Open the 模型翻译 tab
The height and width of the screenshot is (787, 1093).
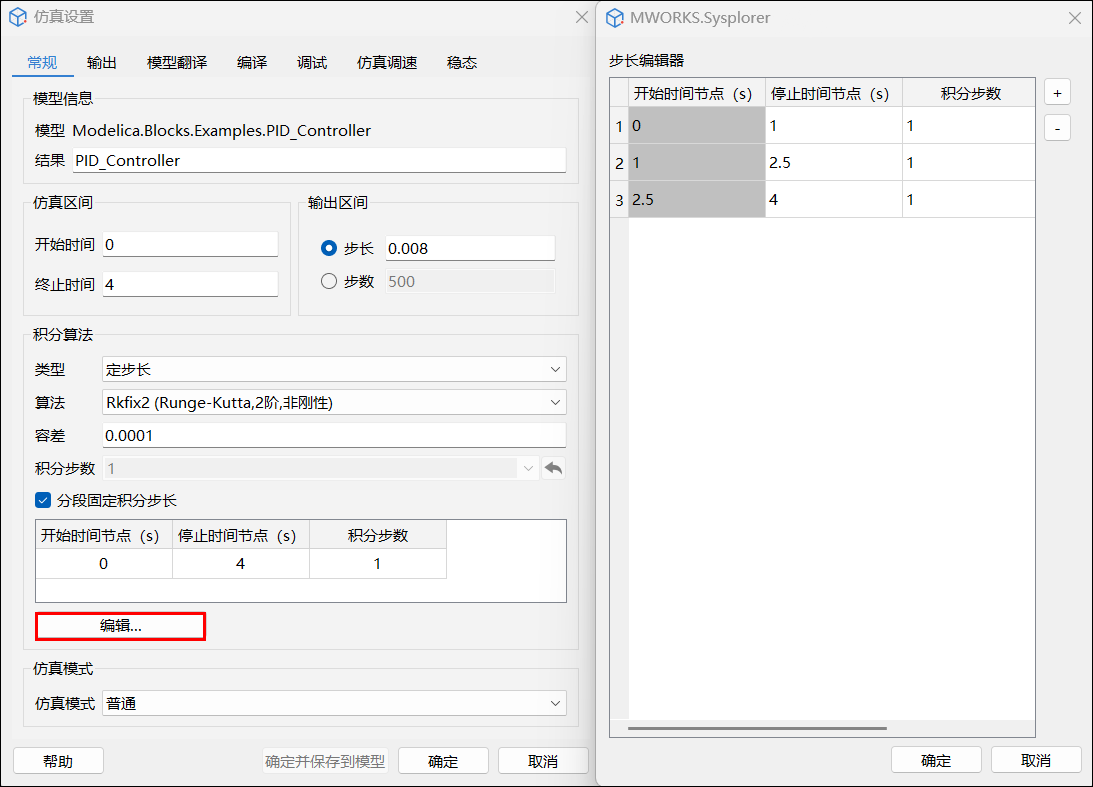[177, 62]
